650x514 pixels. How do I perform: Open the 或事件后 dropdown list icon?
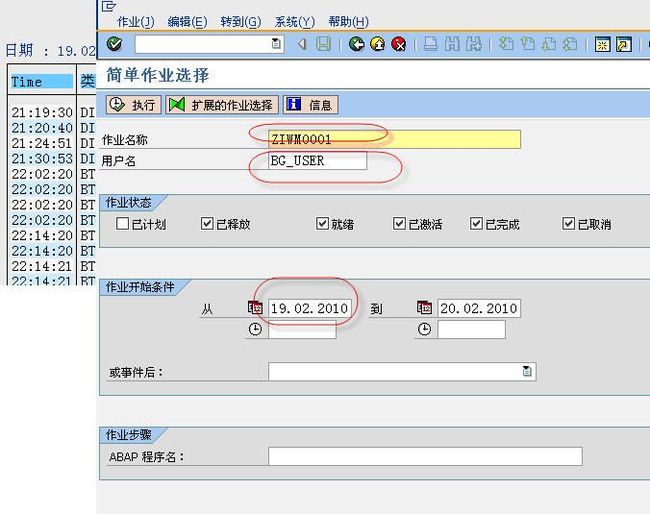click(527, 371)
